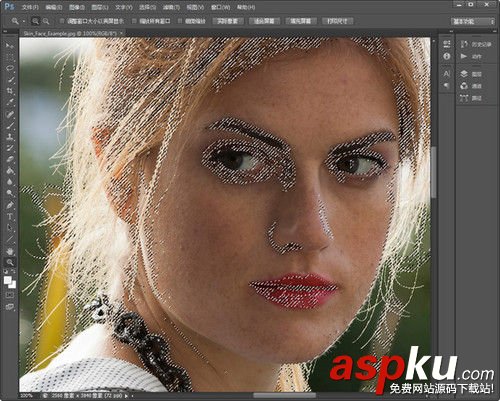The height and width of the screenshot is (401, 500).
Task: Select the Eraser tool
Action: [10, 159]
